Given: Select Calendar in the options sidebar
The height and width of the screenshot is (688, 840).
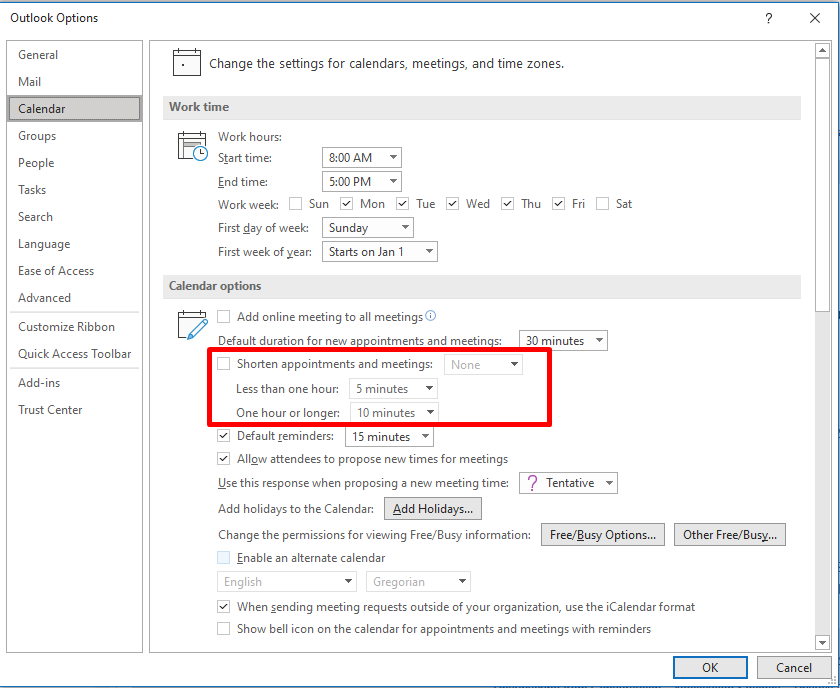Looking at the screenshot, I should [74, 109].
